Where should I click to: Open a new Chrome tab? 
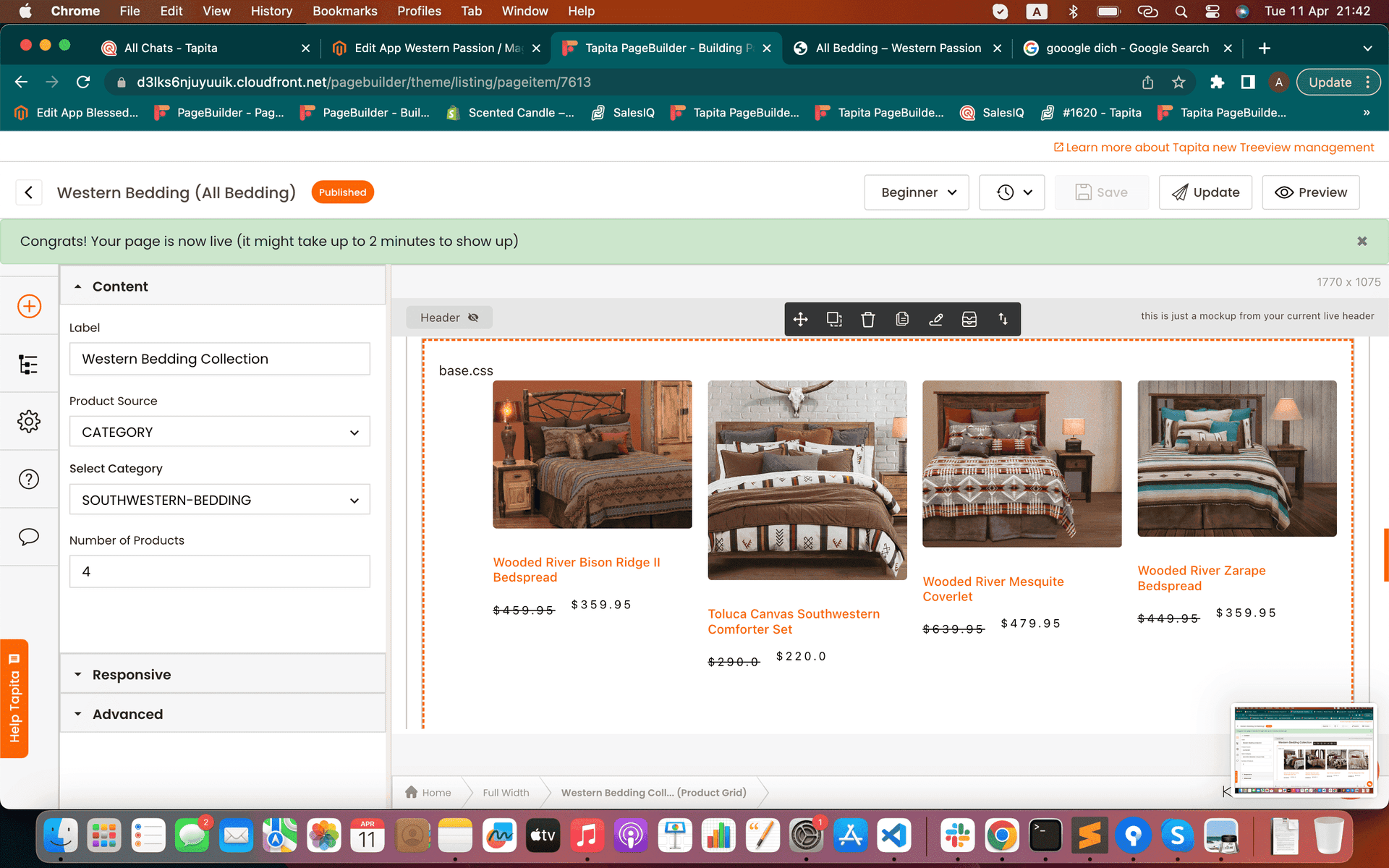point(1264,48)
